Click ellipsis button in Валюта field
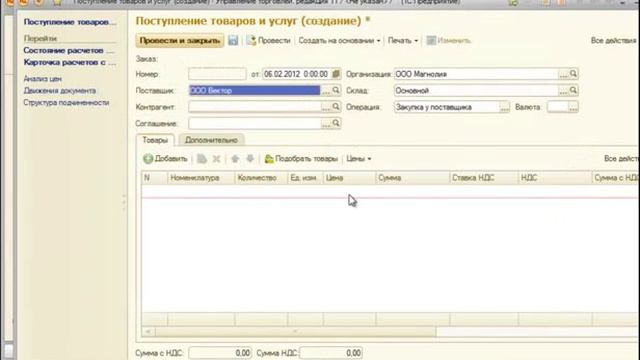Viewport: 640px width, 360px height. 573,107
